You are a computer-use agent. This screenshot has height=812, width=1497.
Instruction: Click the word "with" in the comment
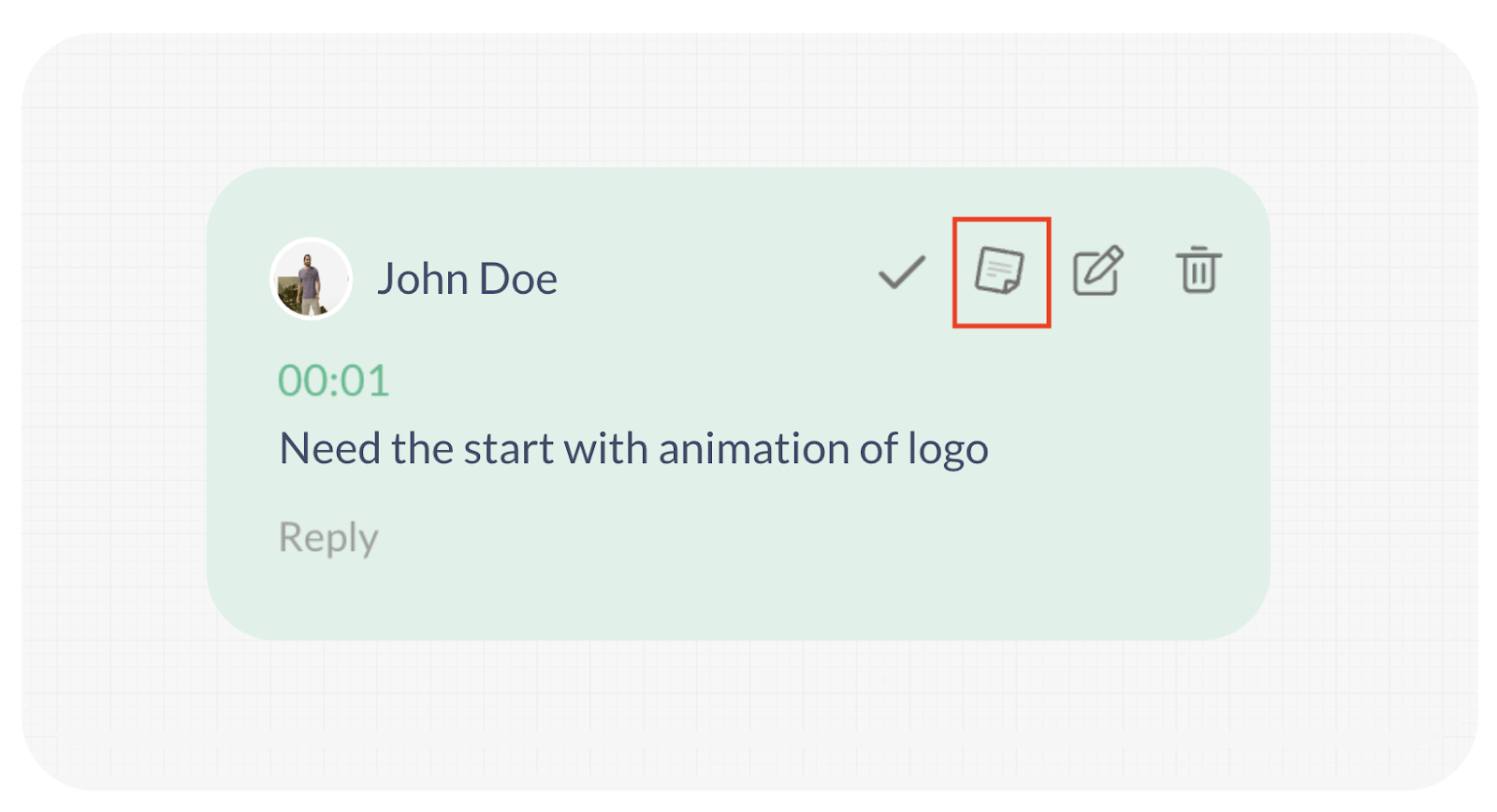606,449
